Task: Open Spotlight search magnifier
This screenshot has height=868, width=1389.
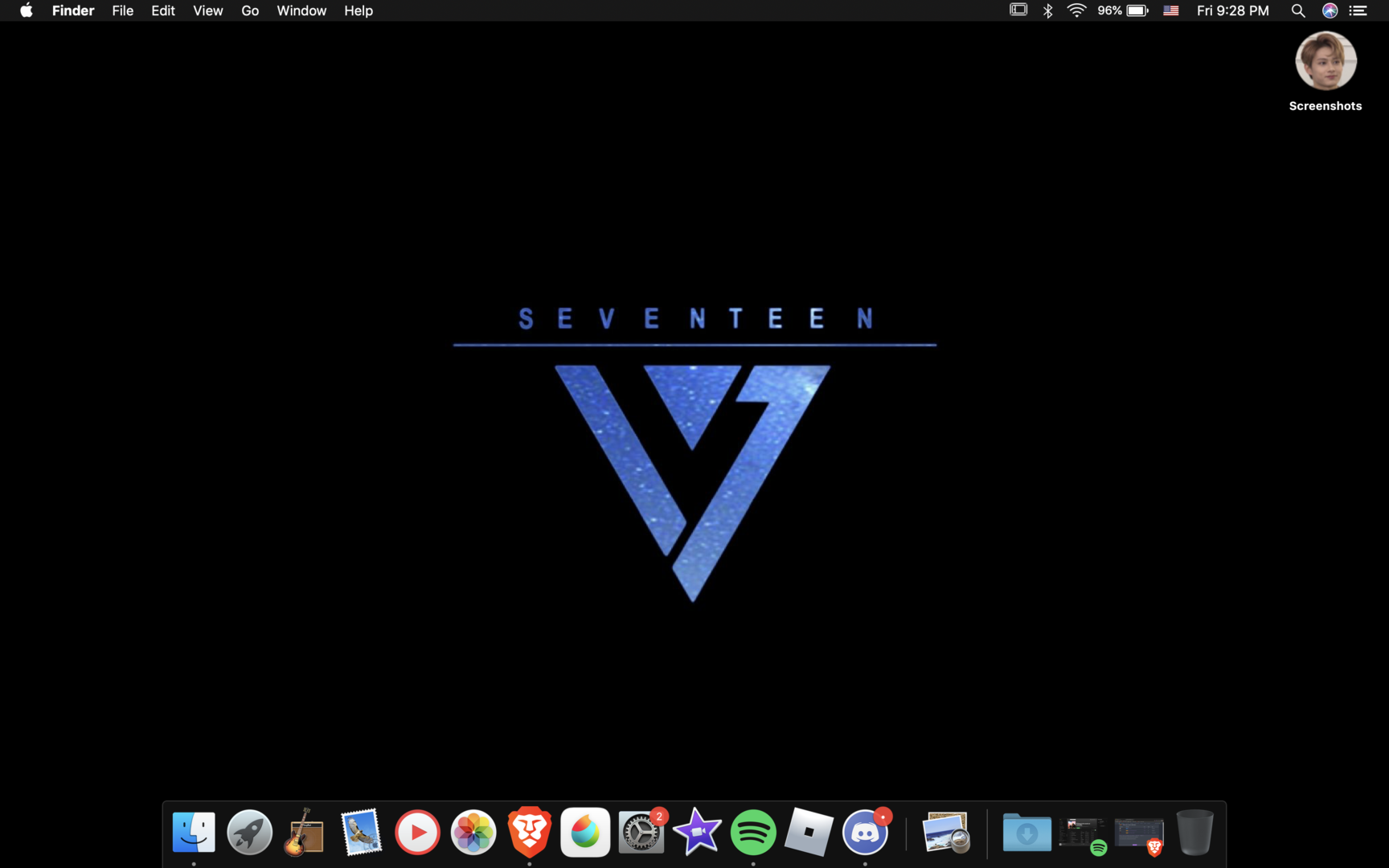Action: (x=1298, y=10)
